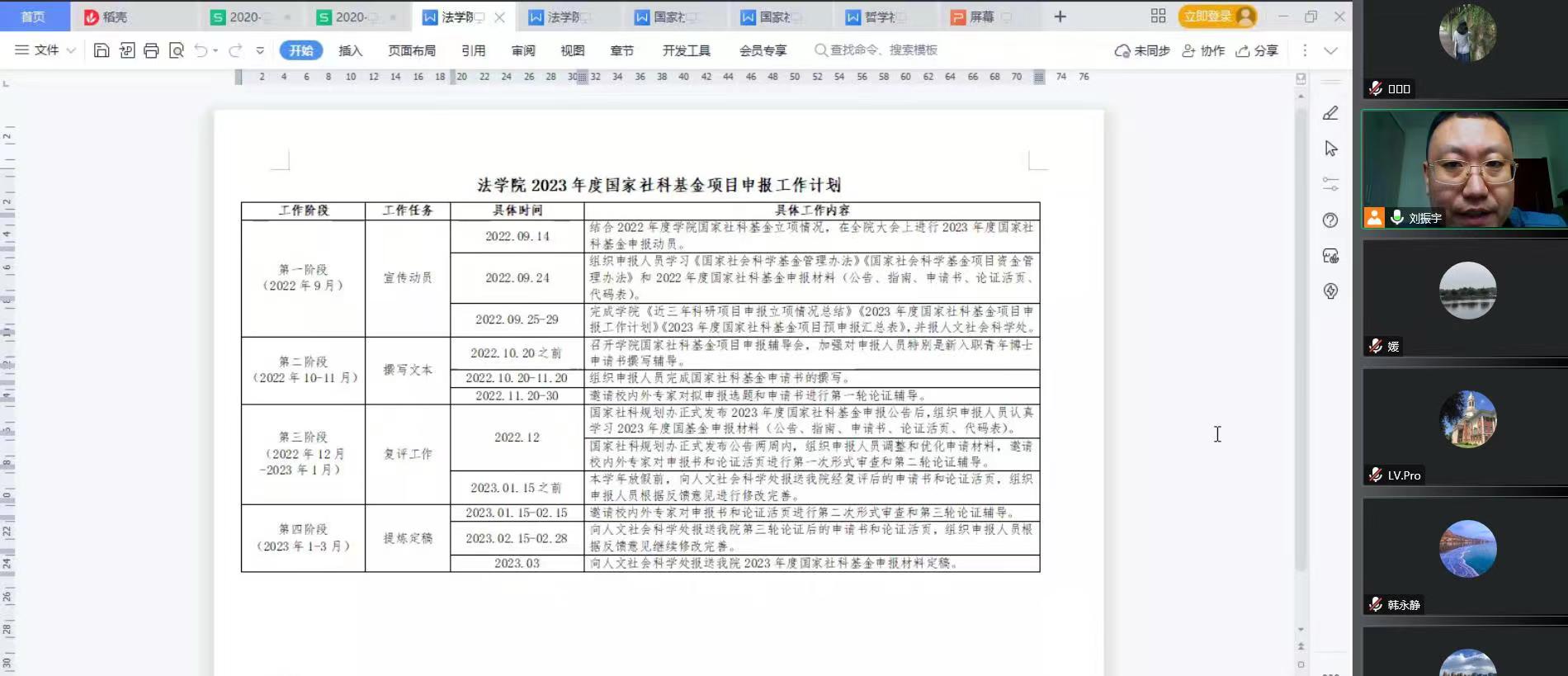Viewport: 1568px width, 676px height.
Task: Switch to the 插入 ribbon tab
Action: click(350, 50)
